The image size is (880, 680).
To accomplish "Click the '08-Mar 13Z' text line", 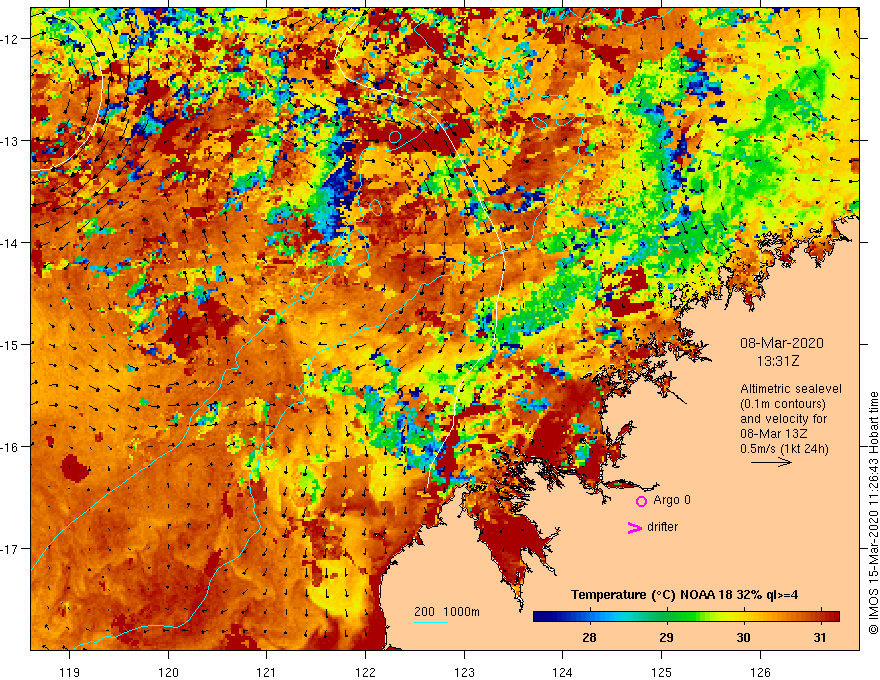I will [774, 434].
